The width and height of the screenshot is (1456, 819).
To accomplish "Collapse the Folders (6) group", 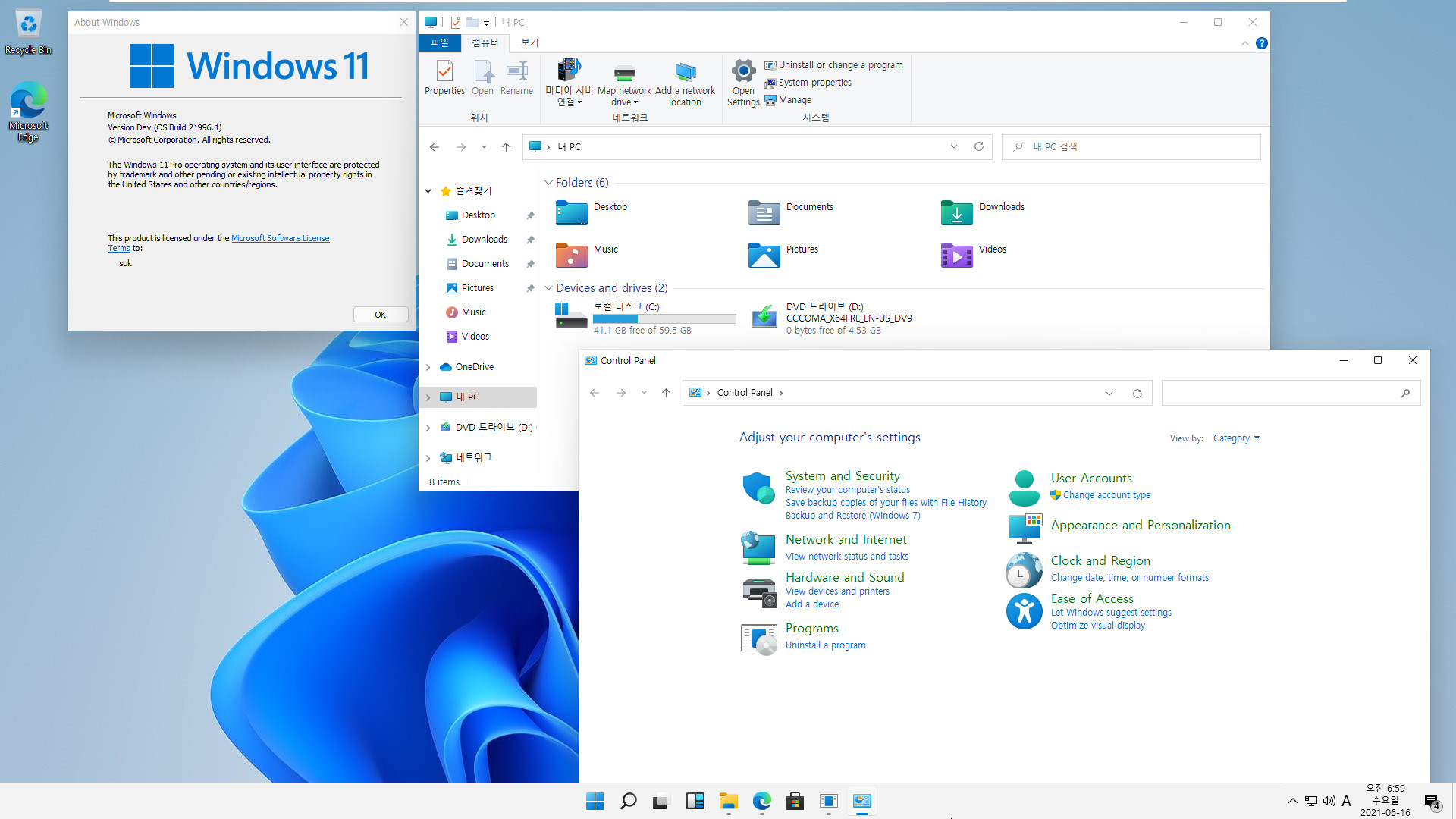I will pyautogui.click(x=548, y=183).
